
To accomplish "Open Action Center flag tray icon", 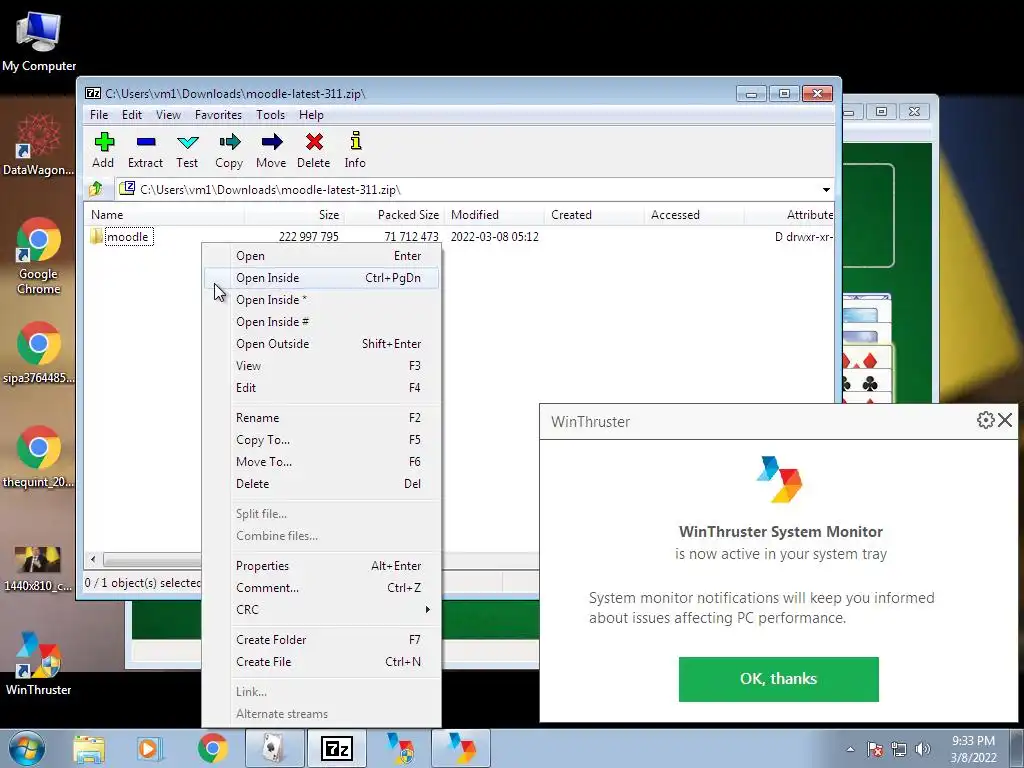I will 875,749.
